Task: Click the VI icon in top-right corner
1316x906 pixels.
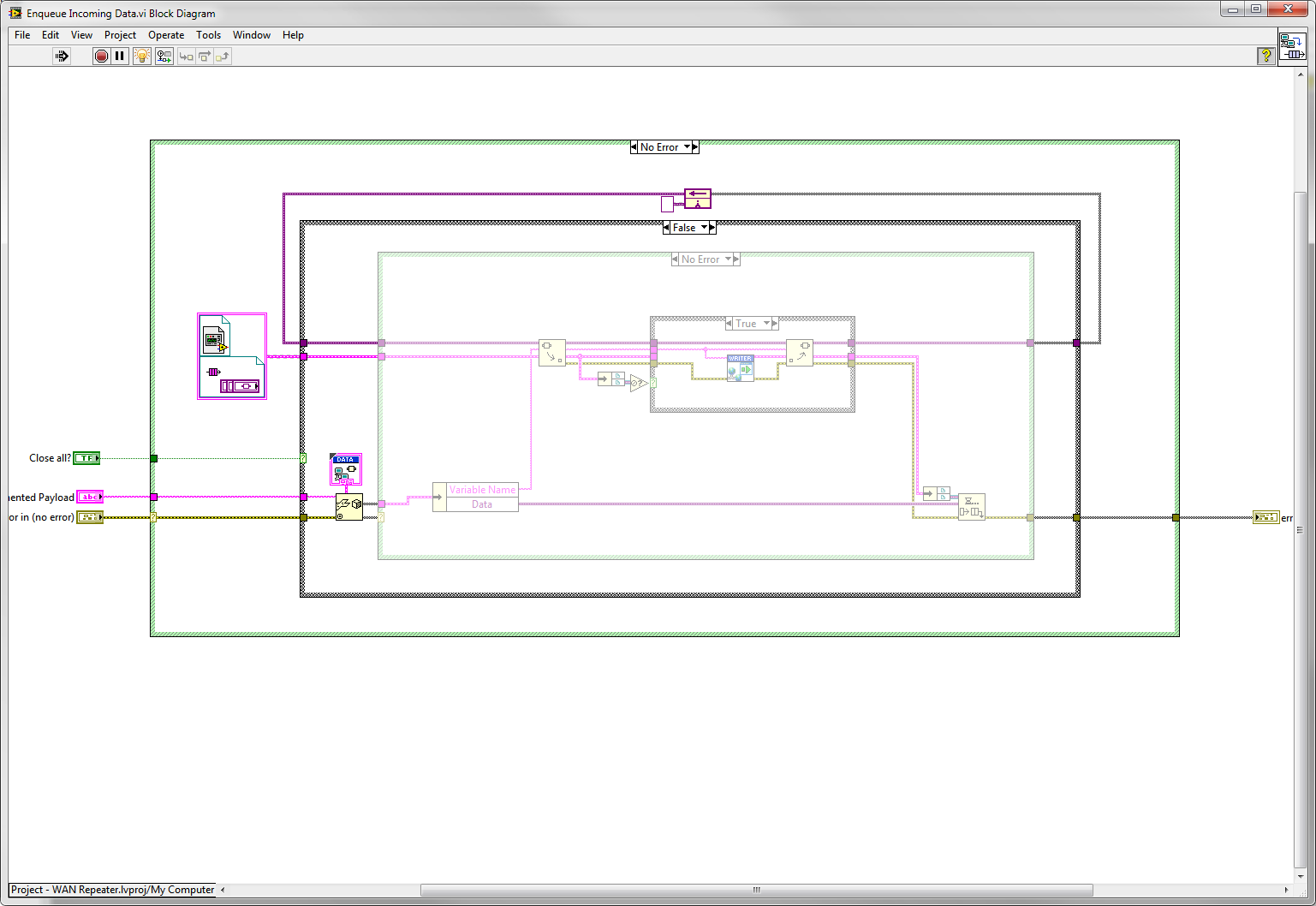Action: pos(1292,47)
